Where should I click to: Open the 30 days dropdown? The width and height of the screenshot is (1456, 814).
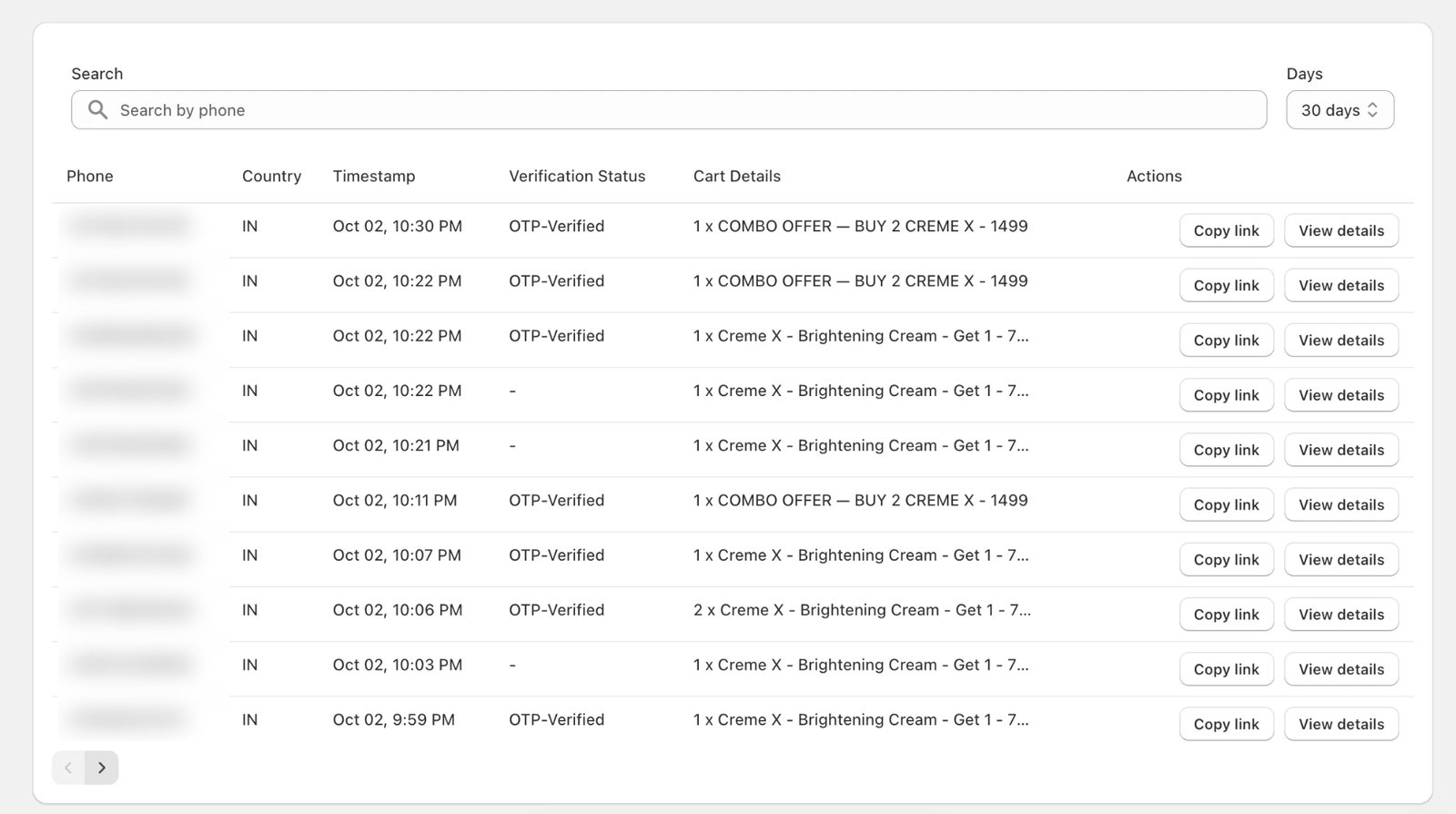tap(1340, 110)
